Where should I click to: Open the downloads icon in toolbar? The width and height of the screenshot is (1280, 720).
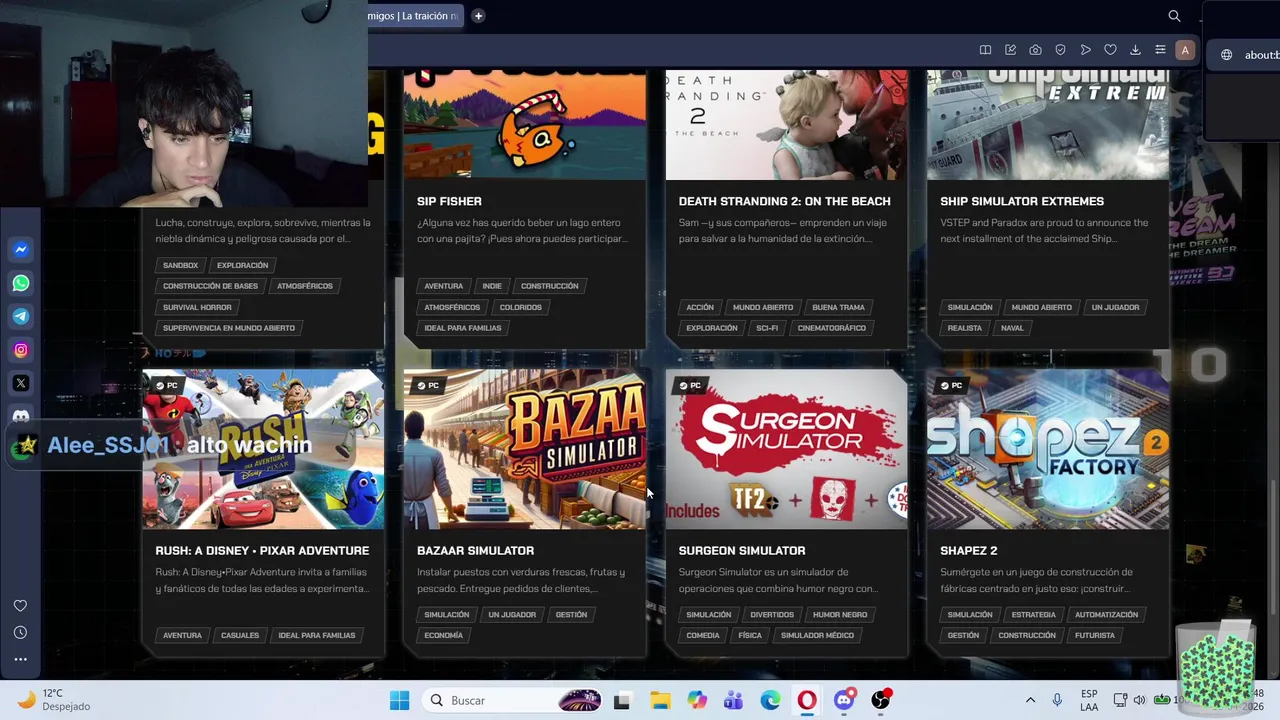pyautogui.click(x=1135, y=50)
